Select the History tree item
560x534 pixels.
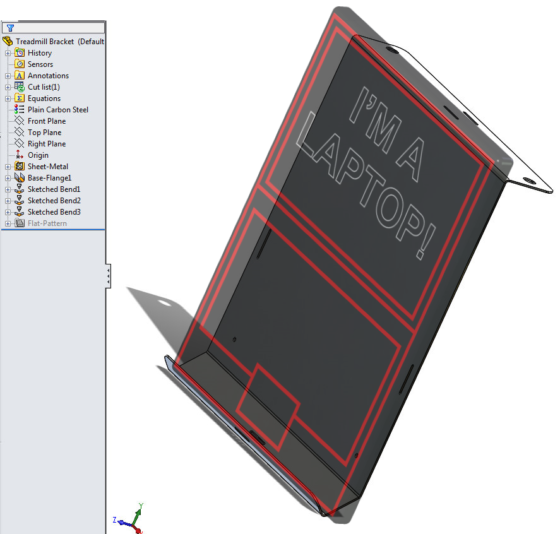click(40, 53)
